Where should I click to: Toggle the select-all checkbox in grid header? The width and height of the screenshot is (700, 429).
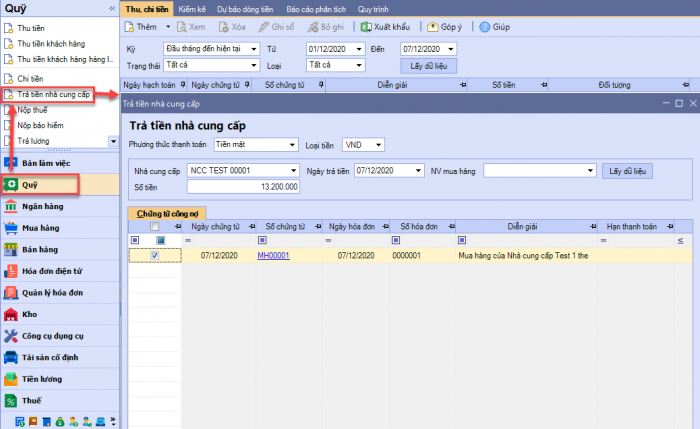(154, 226)
